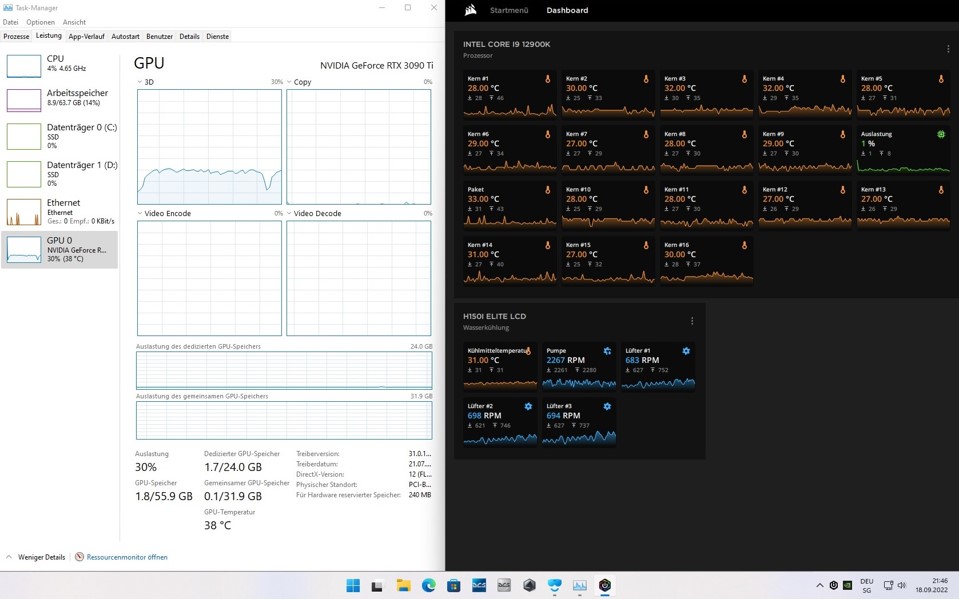Screen dimensions: 959x600
Task: Open the Video Encode graph dropdown
Action: point(139,213)
